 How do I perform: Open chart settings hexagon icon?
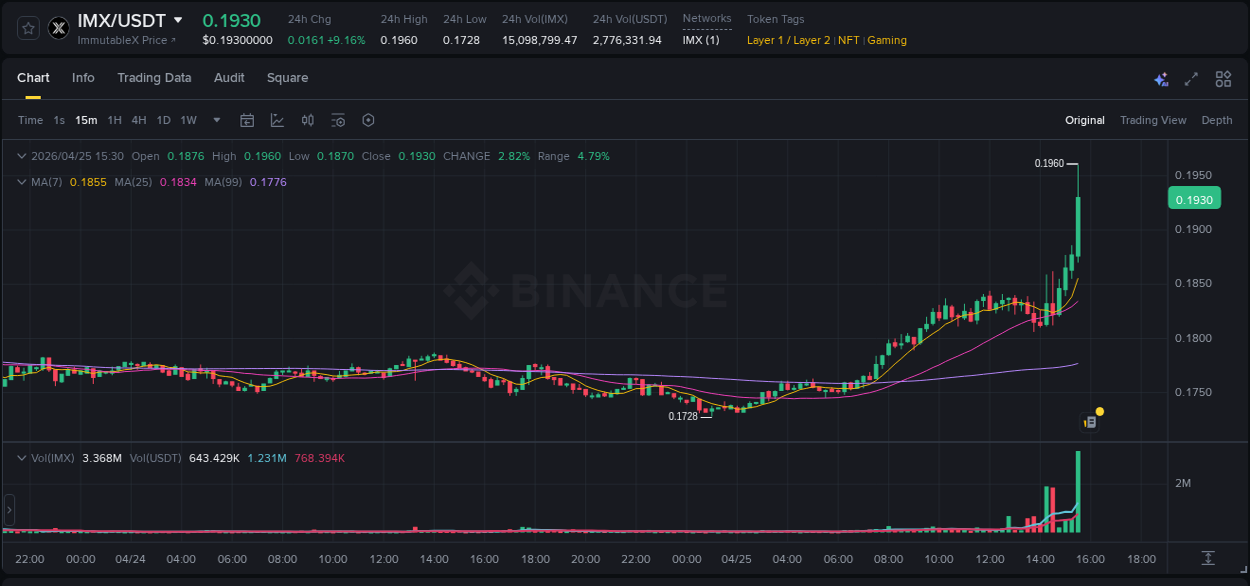tap(368, 119)
